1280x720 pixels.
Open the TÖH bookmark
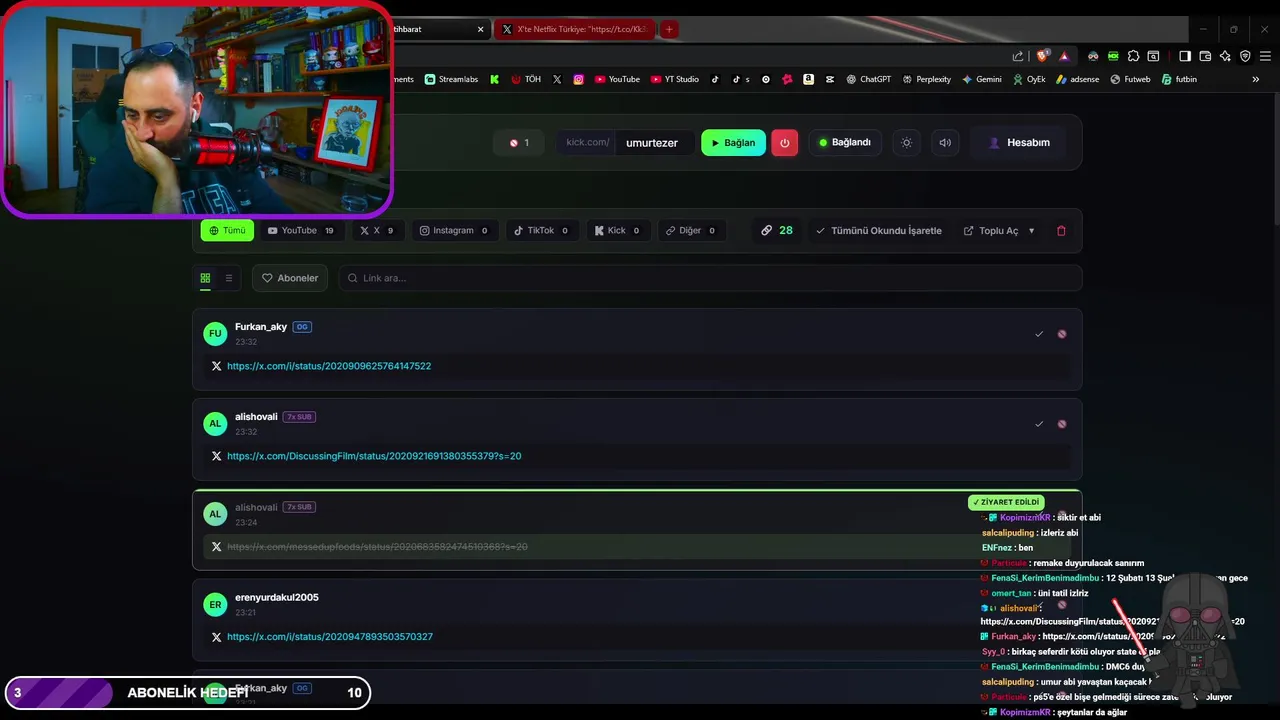(x=526, y=79)
